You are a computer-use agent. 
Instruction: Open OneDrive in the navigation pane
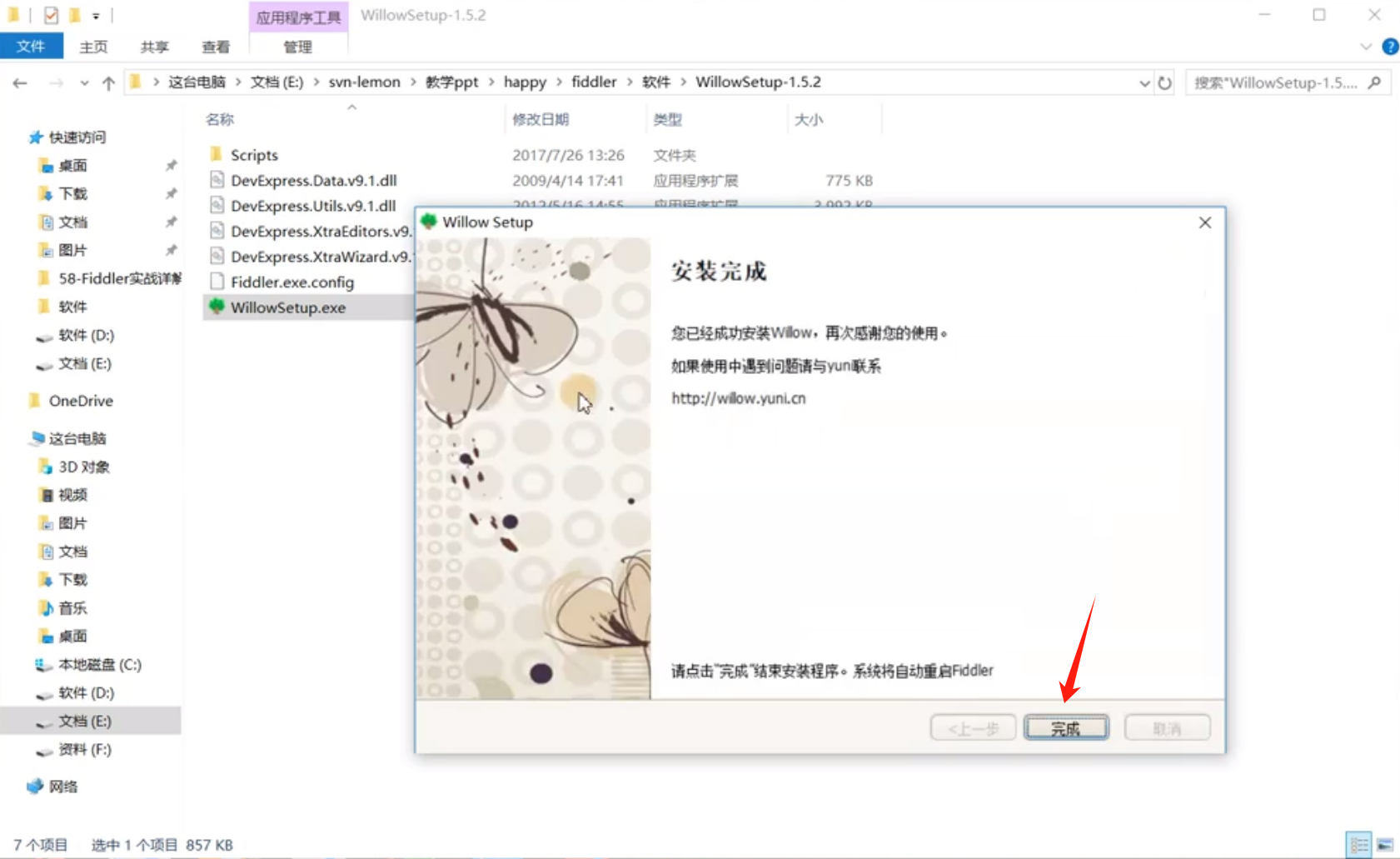point(81,401)
